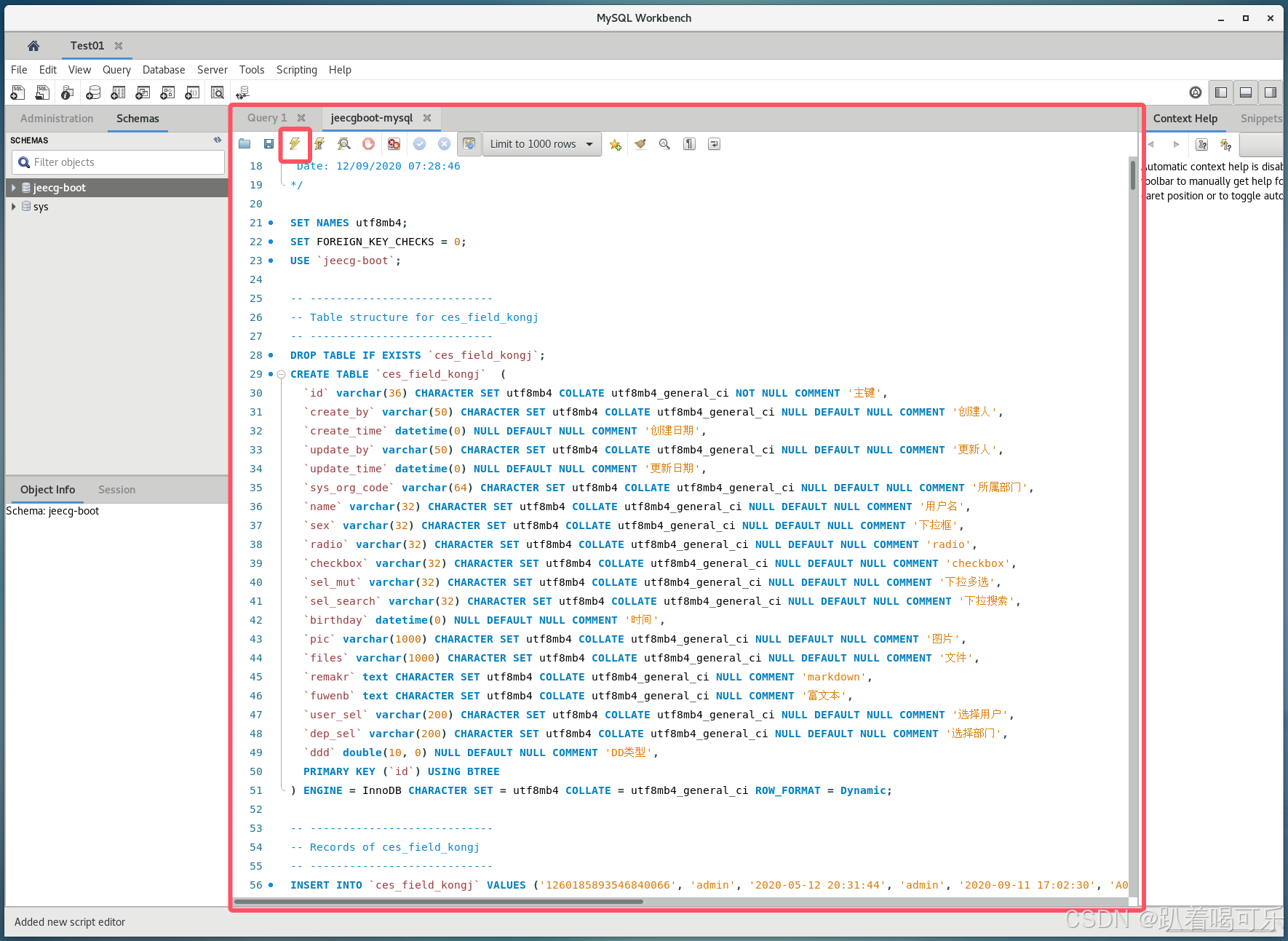The image size is (1288, 941).
Task: Toggle word wrapping in editor
Action: pyautogui.click(x=714, y=144)
